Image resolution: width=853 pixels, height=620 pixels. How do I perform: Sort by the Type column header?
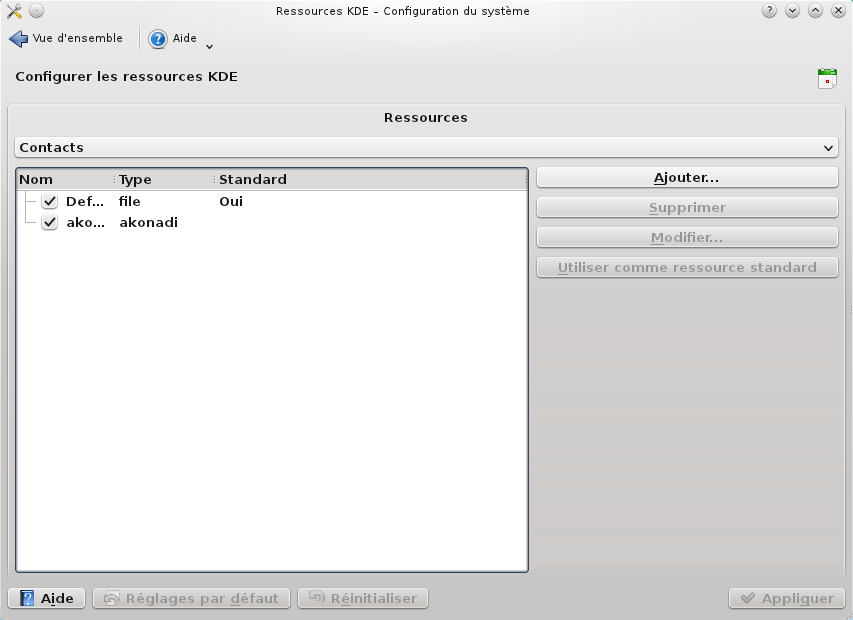[165, 179]
